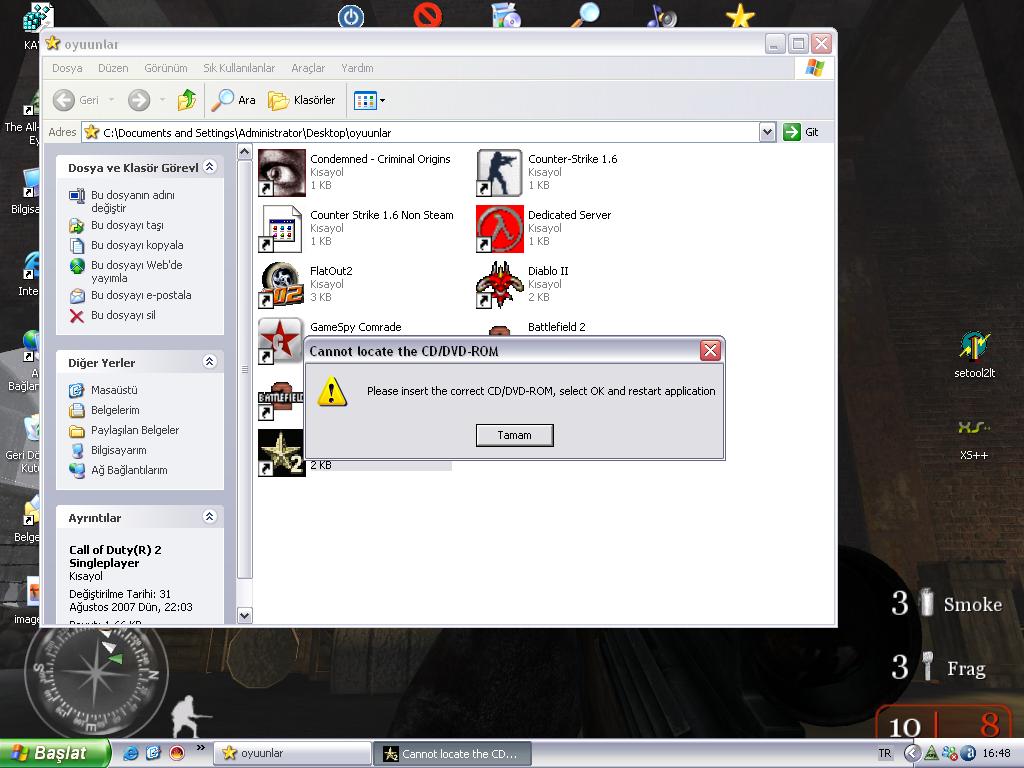
Task: Open the Sık Kullanılanlar menu
Action: (x=239, y=68)
